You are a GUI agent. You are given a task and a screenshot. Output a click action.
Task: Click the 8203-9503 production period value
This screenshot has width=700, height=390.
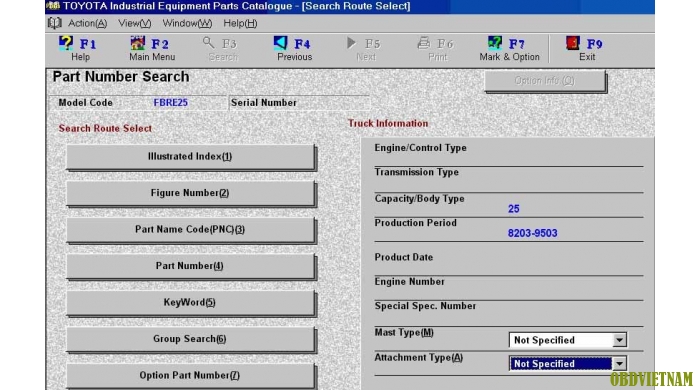[x=532, y=233]
